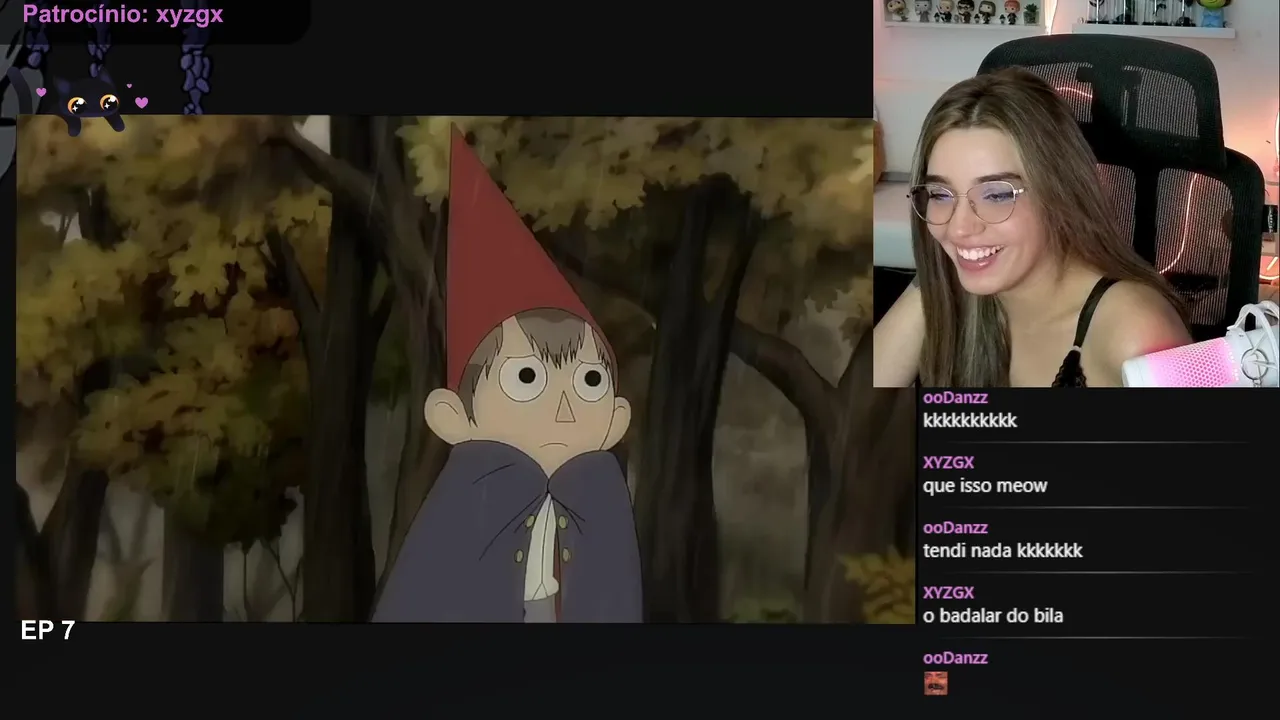Click the pink heart right of the cat
The image size is (1280, 720).
click(141, 102)
